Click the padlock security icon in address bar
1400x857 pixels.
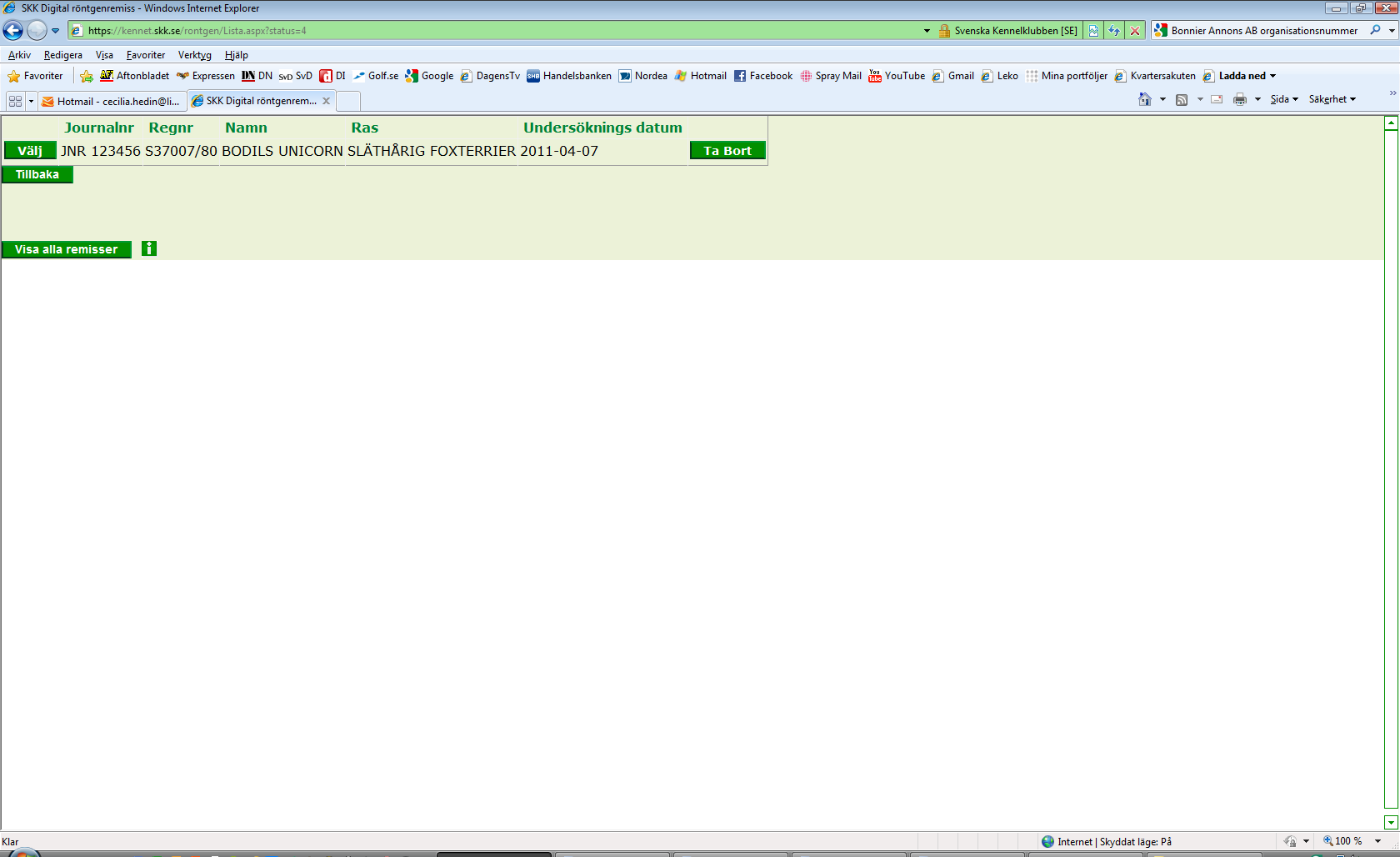(x=944, y=31)
